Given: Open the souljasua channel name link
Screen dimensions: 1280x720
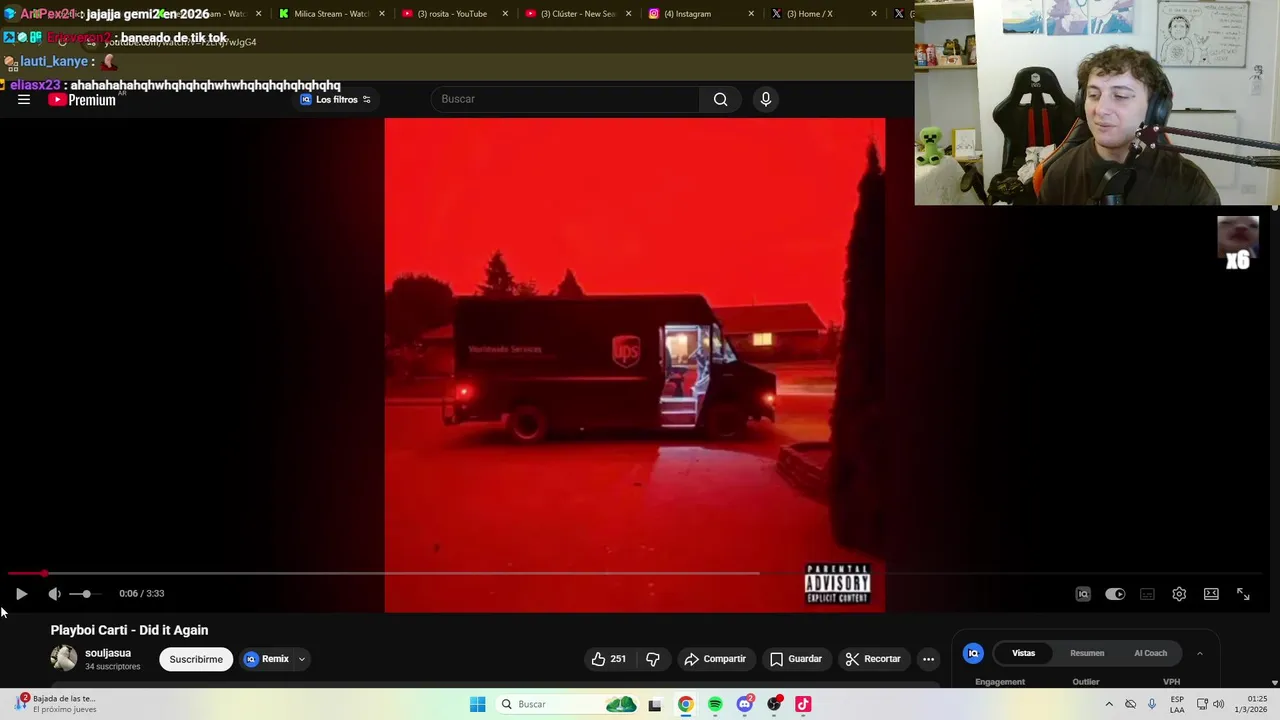Looking at the screenshot, I should point(108,653).
